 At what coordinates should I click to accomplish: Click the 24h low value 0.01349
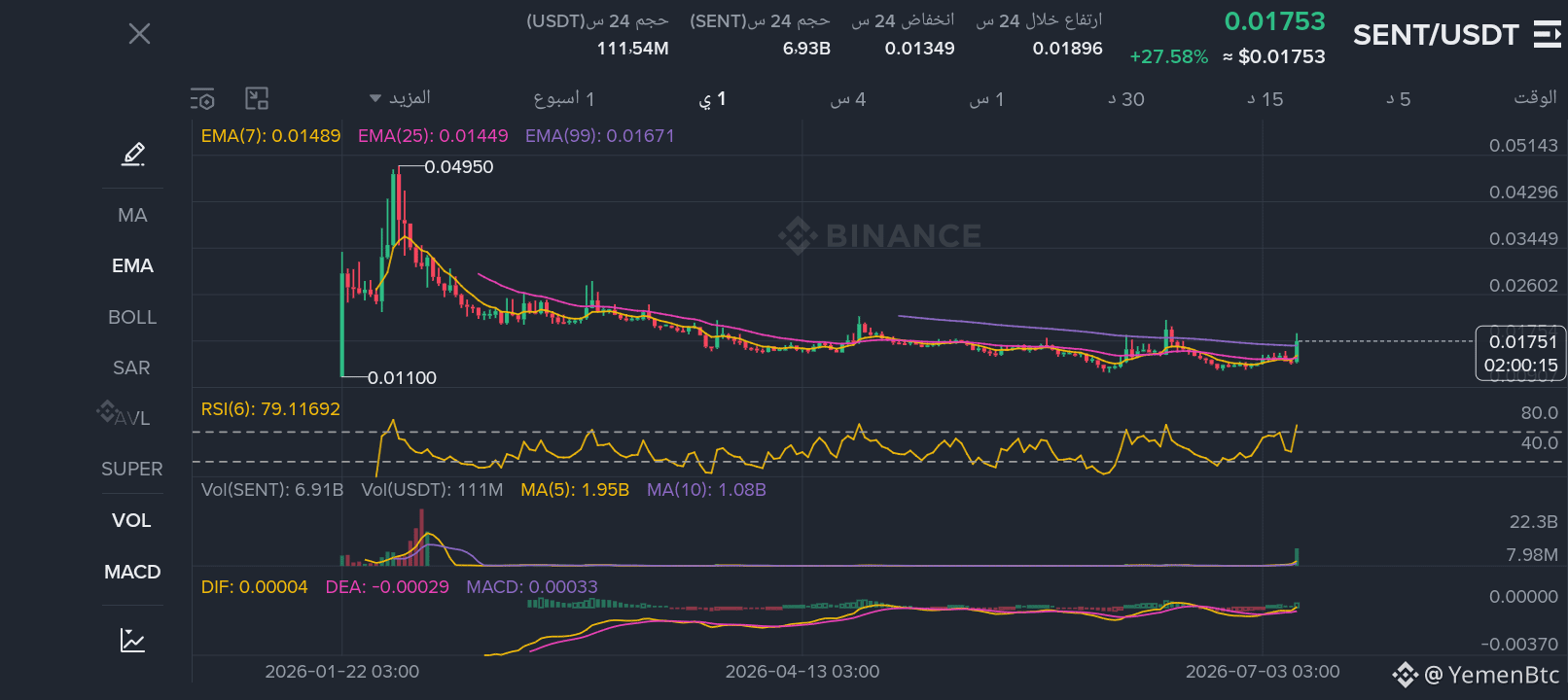coord(919,49)
